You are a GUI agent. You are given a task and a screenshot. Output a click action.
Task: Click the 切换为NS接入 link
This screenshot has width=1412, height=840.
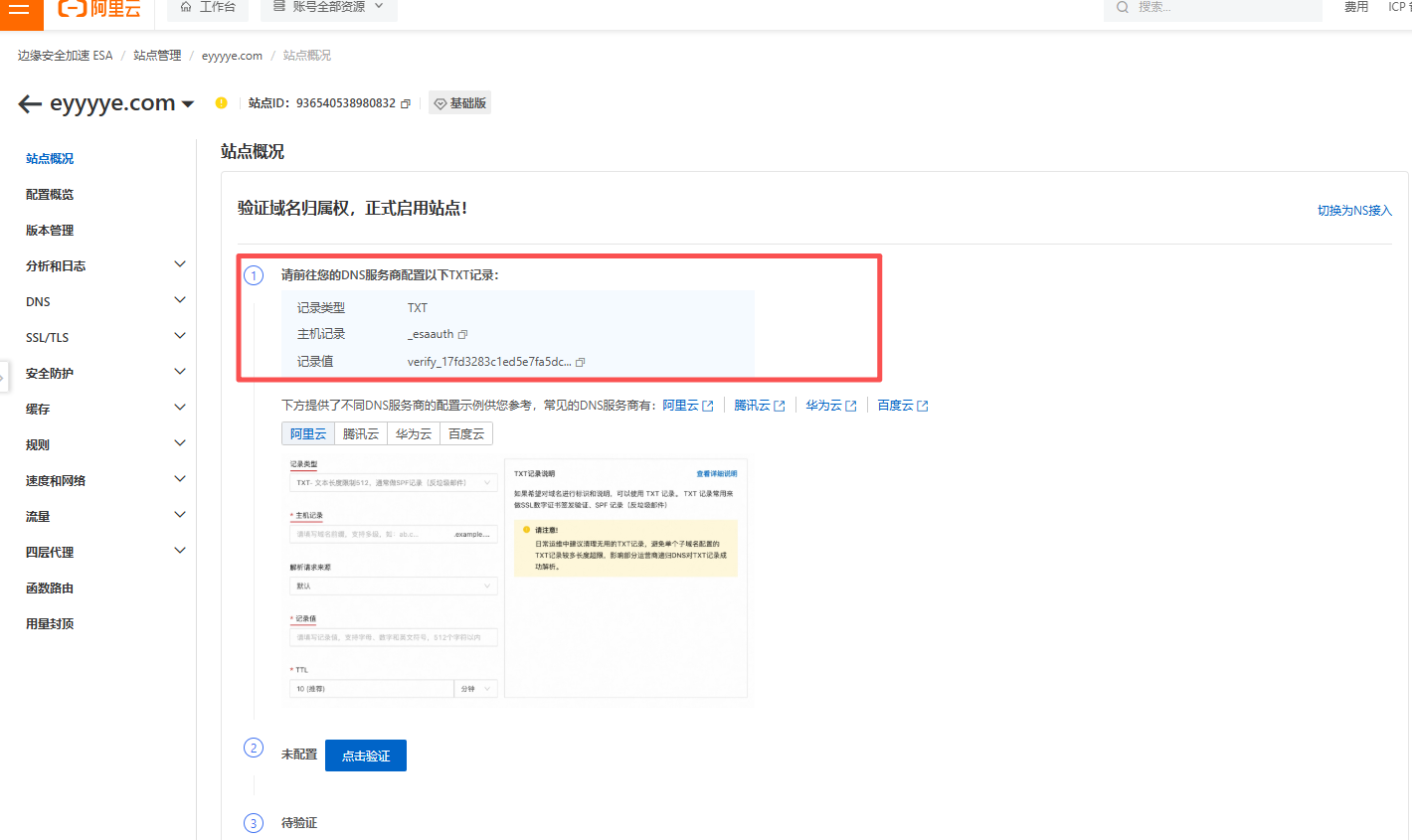coord(1354,211)
